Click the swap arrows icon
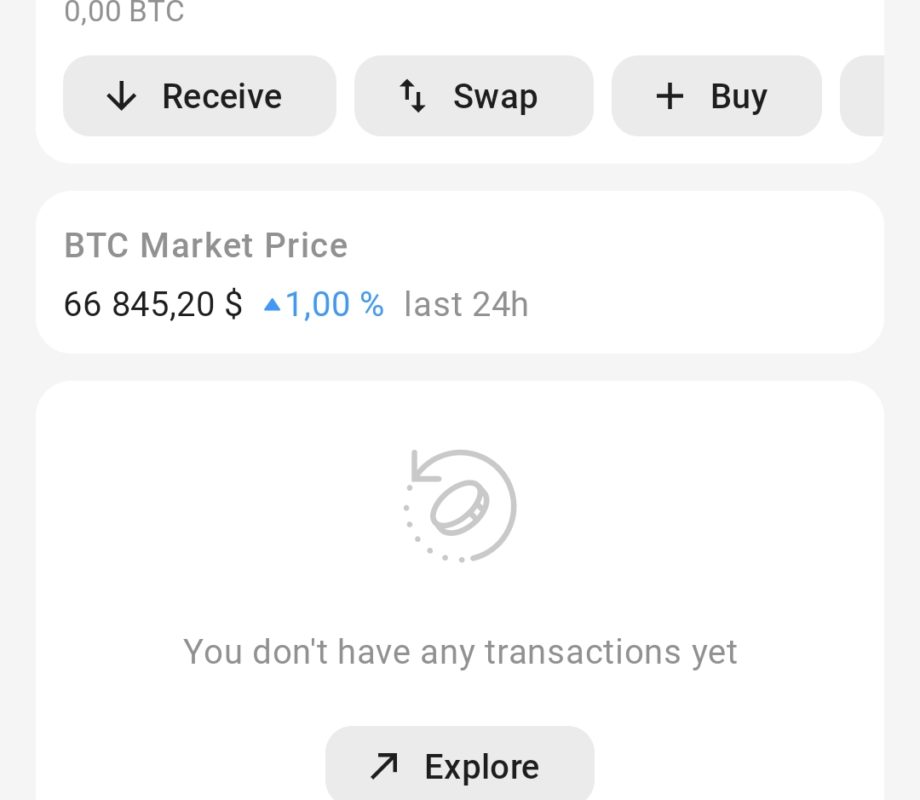This screenshot has width=920, height=800. point(413,96)
